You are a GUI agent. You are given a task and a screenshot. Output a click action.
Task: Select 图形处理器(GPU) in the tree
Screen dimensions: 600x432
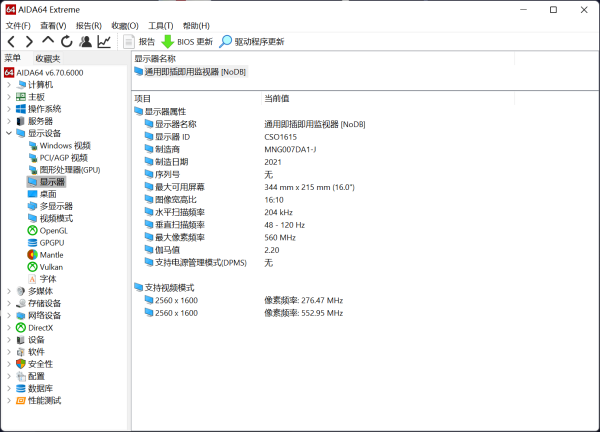point(64,170)
